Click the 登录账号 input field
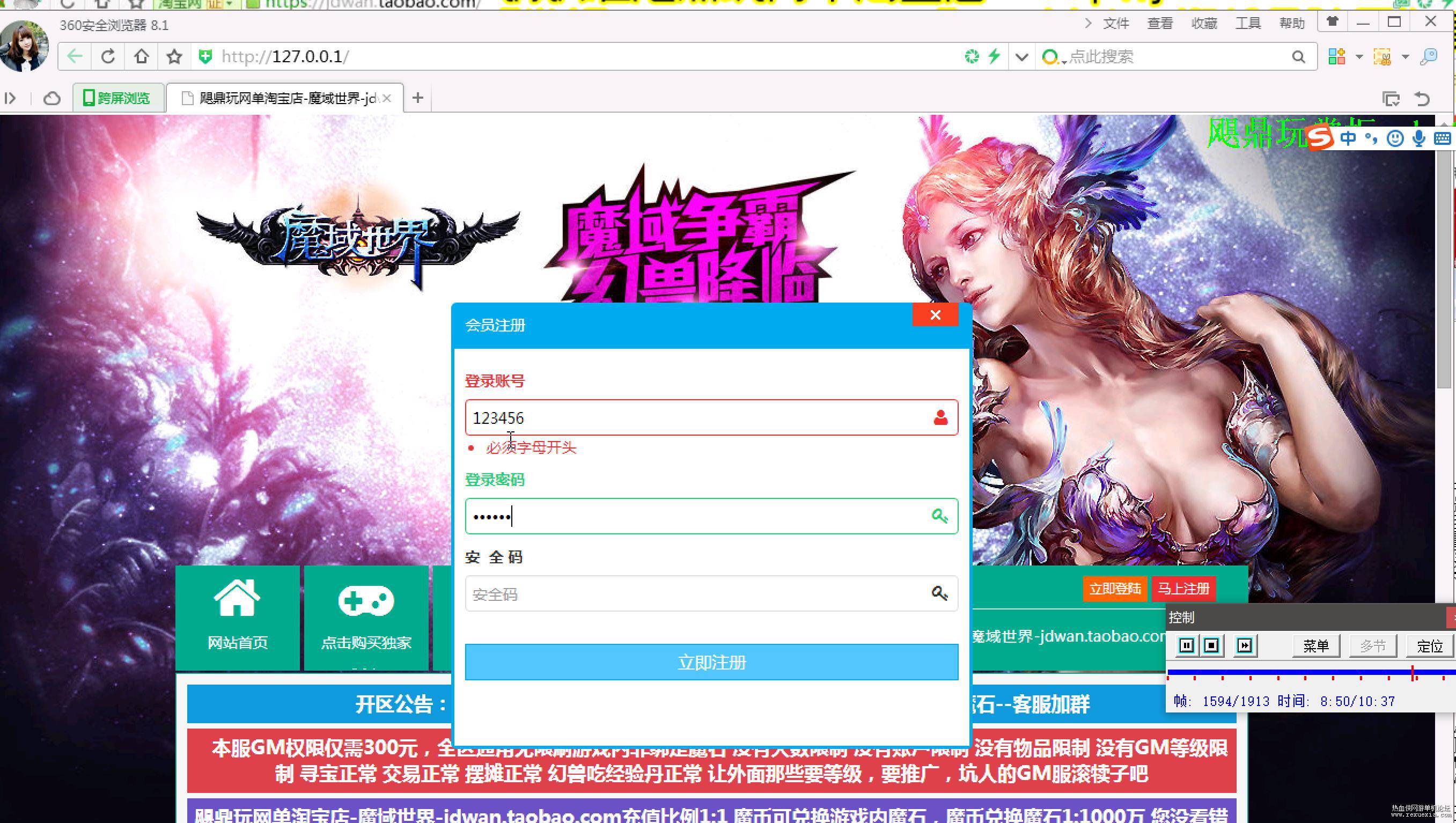Image resolution: width=1456 pixels, height=823 pixels. point(711,418)
